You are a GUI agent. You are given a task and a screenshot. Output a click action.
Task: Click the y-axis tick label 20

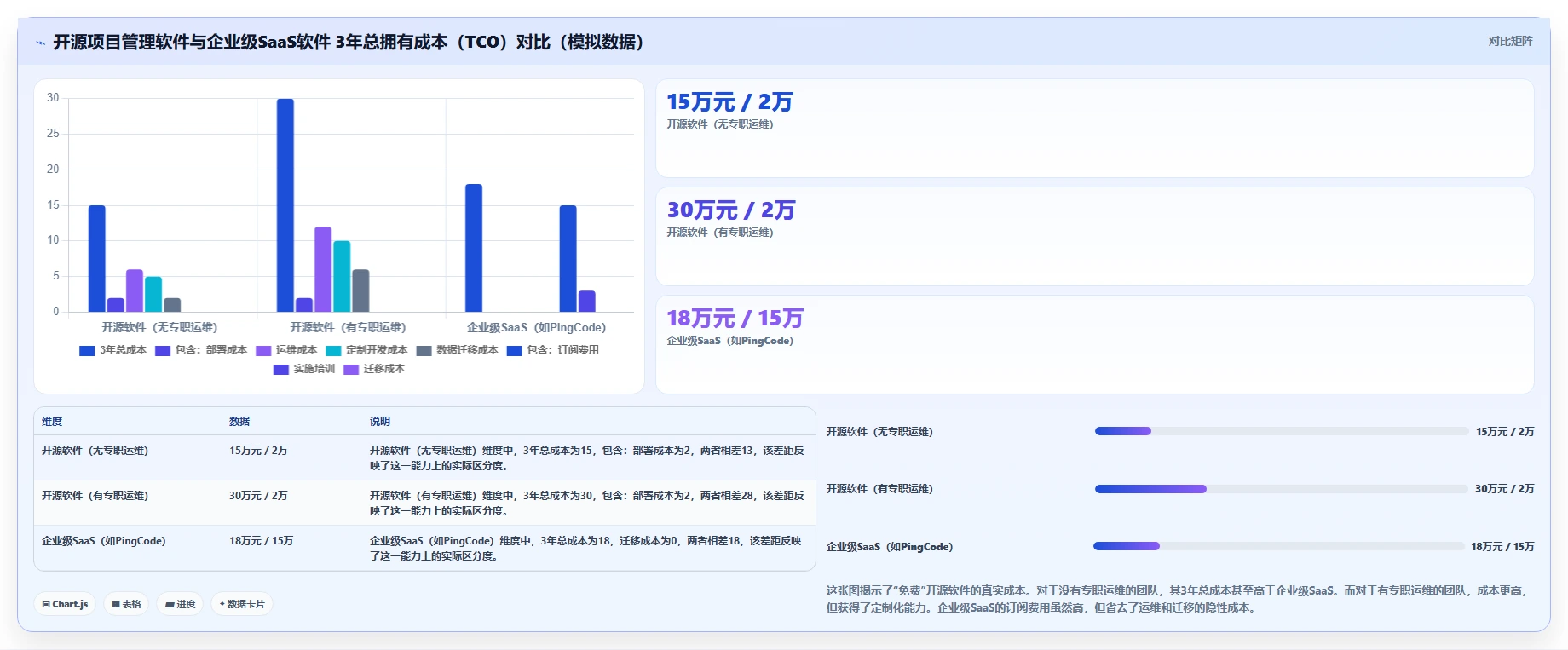coord(53,170)
